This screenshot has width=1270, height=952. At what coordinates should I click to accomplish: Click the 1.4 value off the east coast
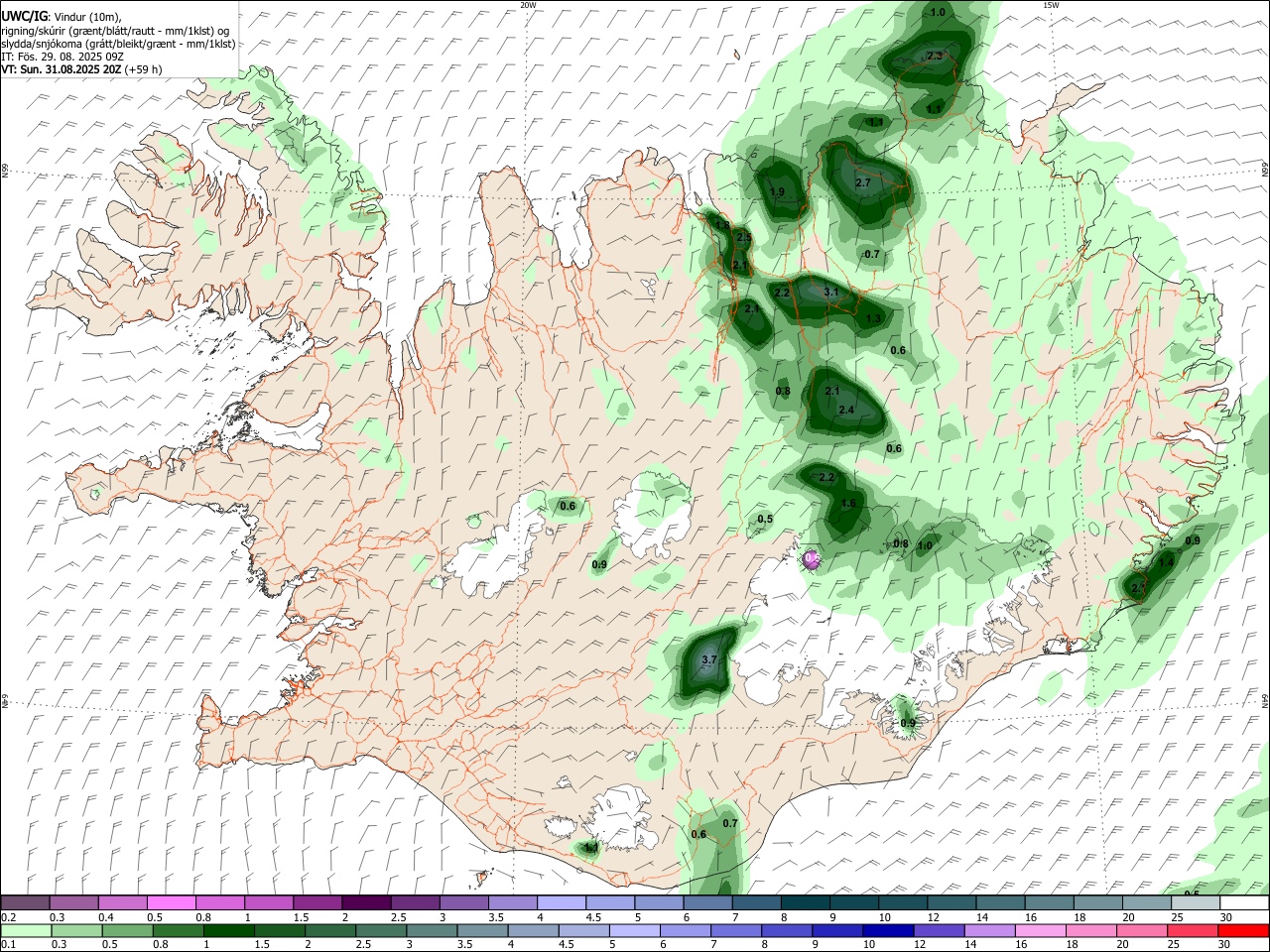click(x=1166, y=563)
